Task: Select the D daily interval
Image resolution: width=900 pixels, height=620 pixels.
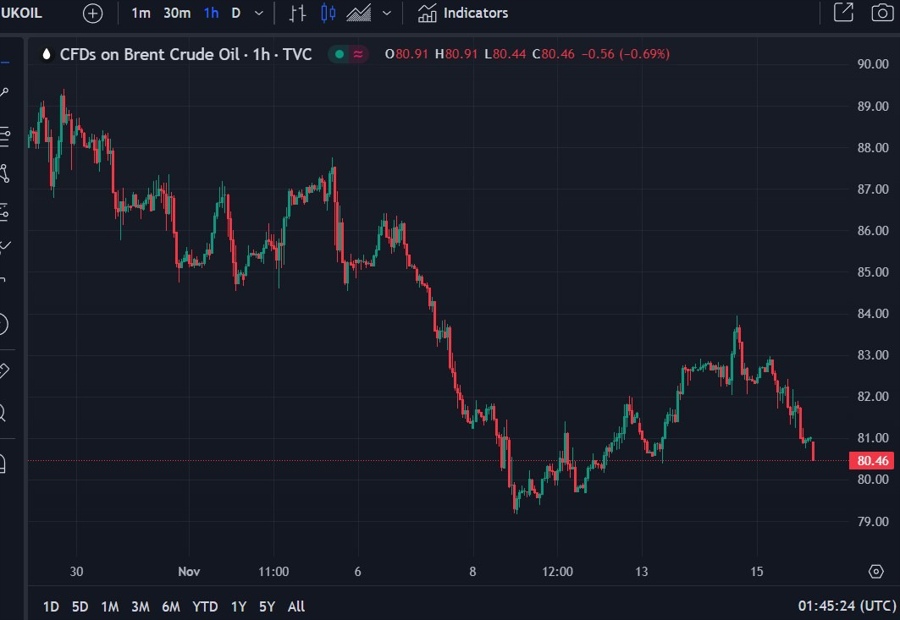Action: pyautogui.click(x=236, y=13)
